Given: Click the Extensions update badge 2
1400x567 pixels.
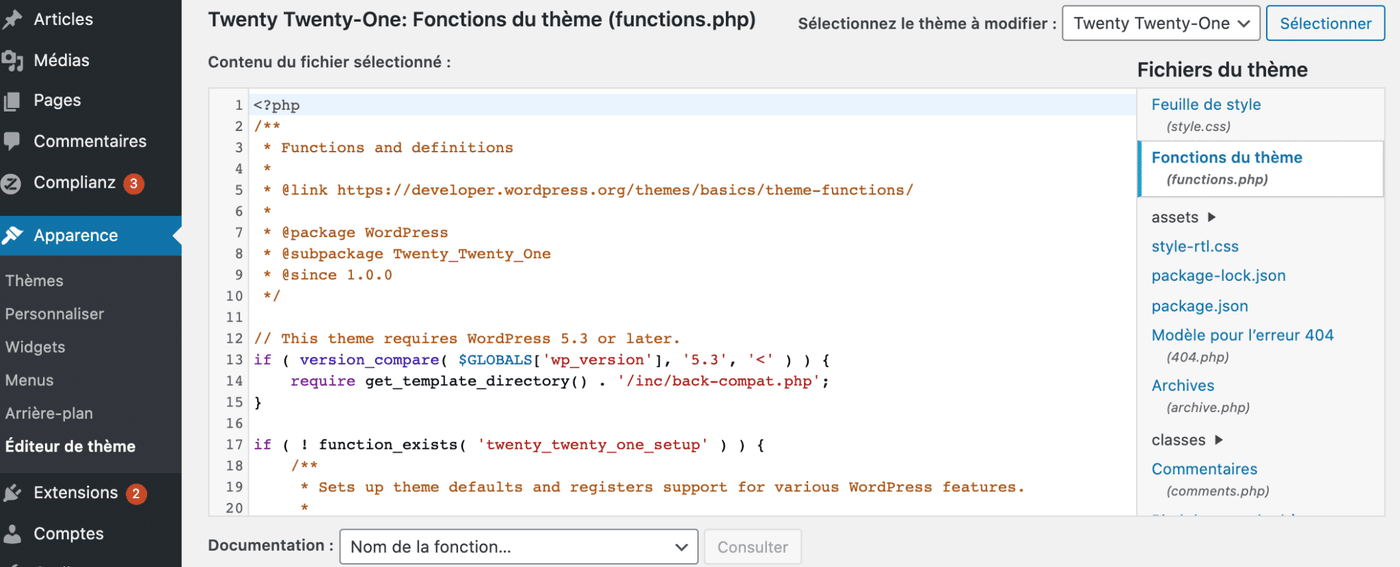Looking at the screenshot, I should pos(137,494).
